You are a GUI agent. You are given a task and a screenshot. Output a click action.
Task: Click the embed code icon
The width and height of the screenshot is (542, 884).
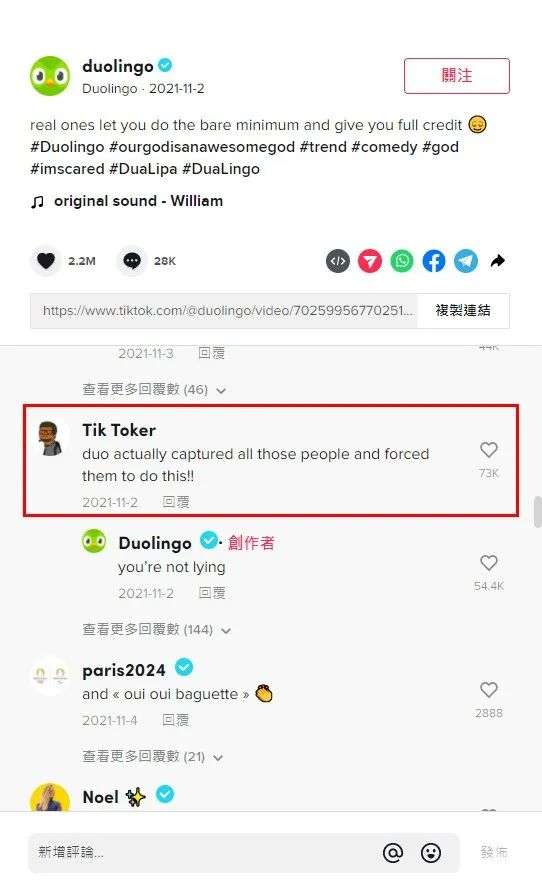(338, 261)
